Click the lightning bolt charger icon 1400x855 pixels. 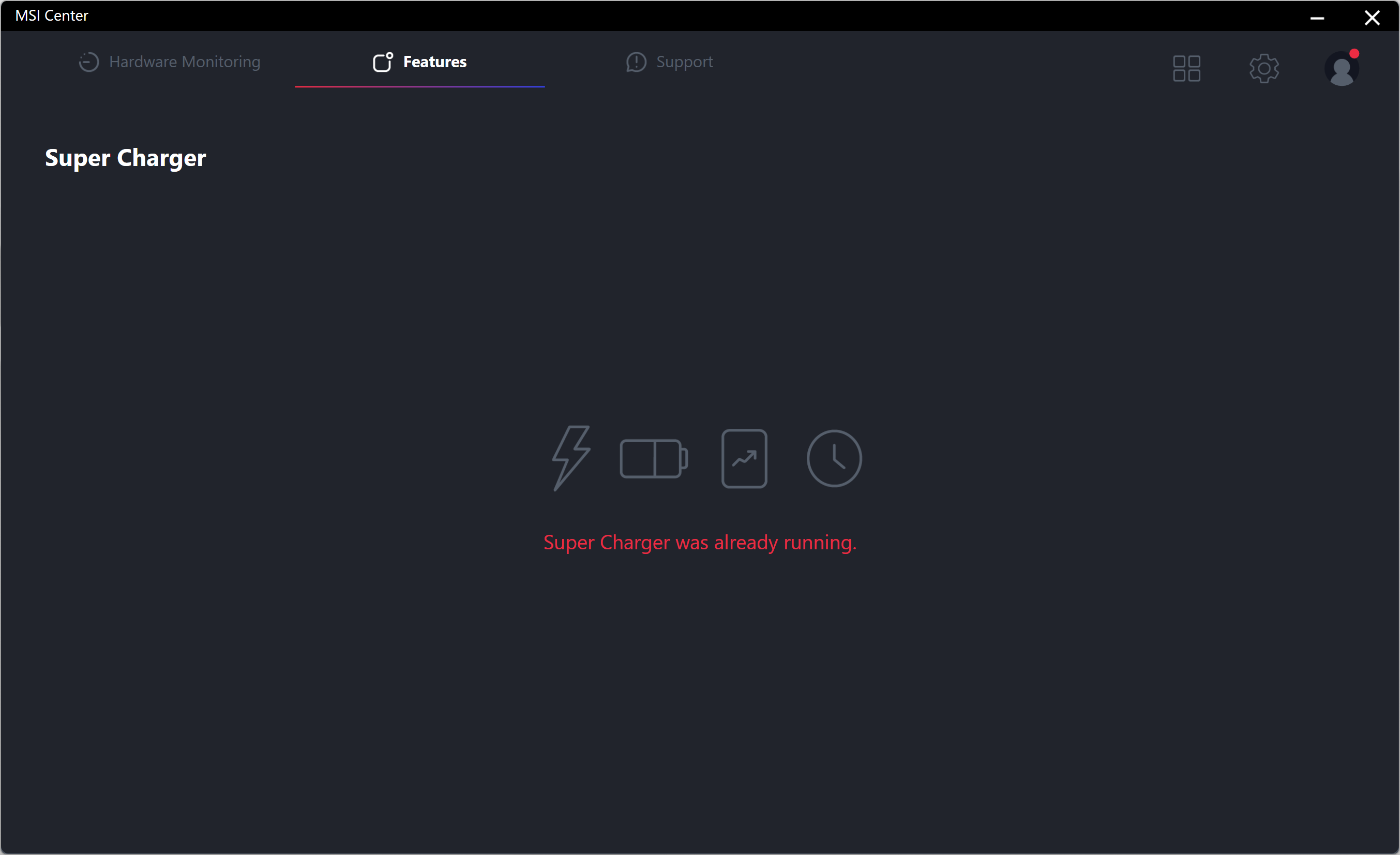[571, 458]
